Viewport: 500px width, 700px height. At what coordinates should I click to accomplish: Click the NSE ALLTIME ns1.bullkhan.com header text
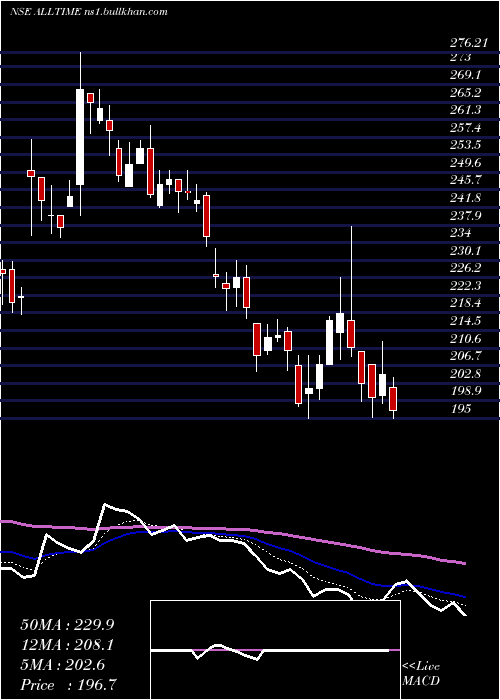tap(88, 12)
